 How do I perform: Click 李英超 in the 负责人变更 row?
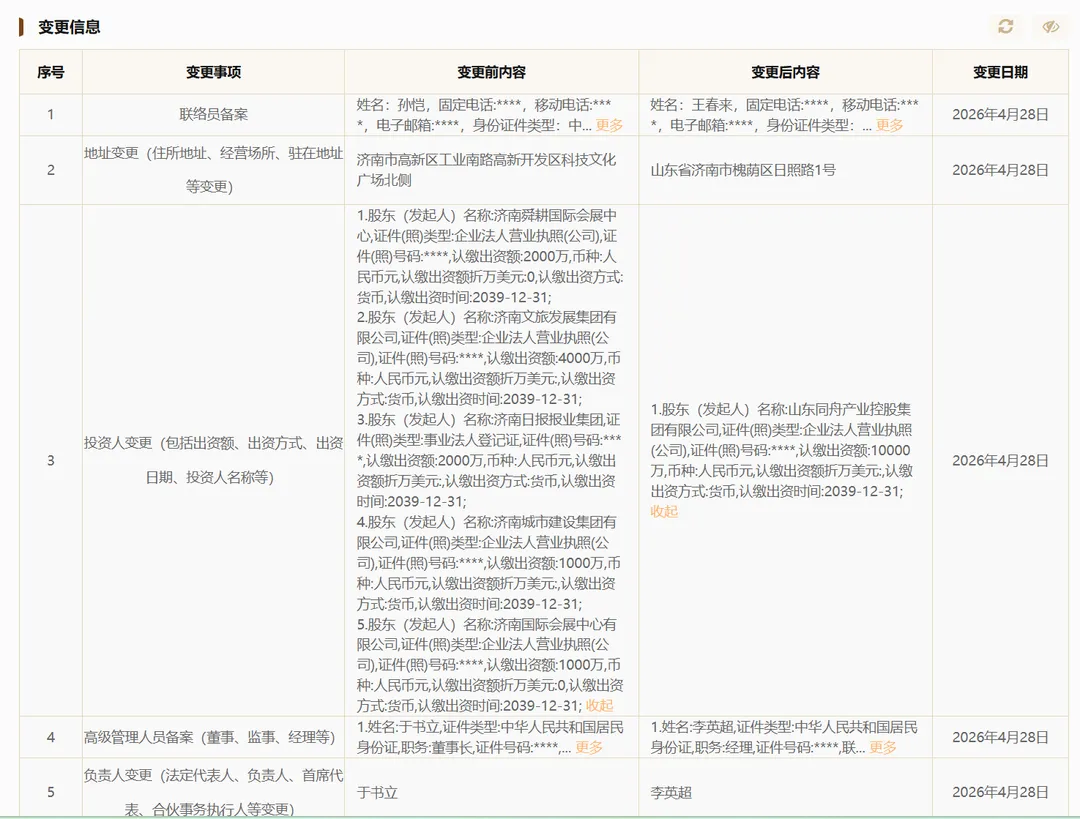pos(671,792)
